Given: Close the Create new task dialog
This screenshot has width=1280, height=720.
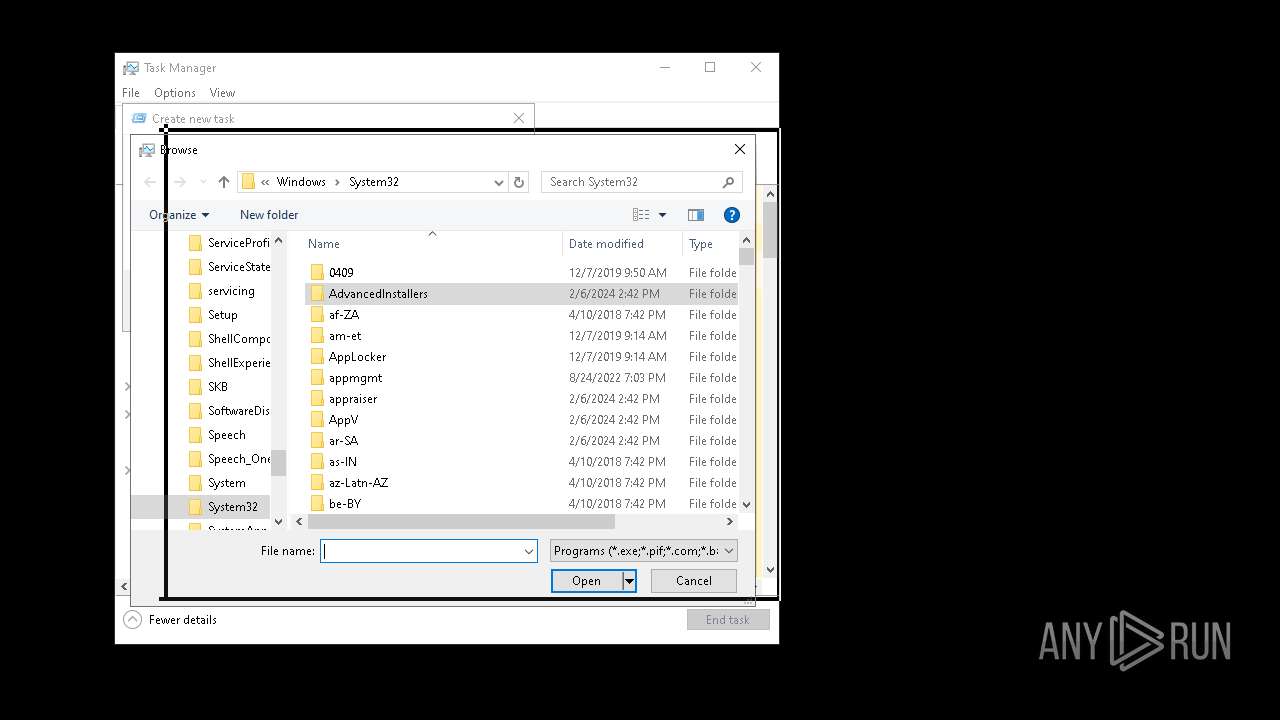Looking at the screenshot, I should click(518, 118).
